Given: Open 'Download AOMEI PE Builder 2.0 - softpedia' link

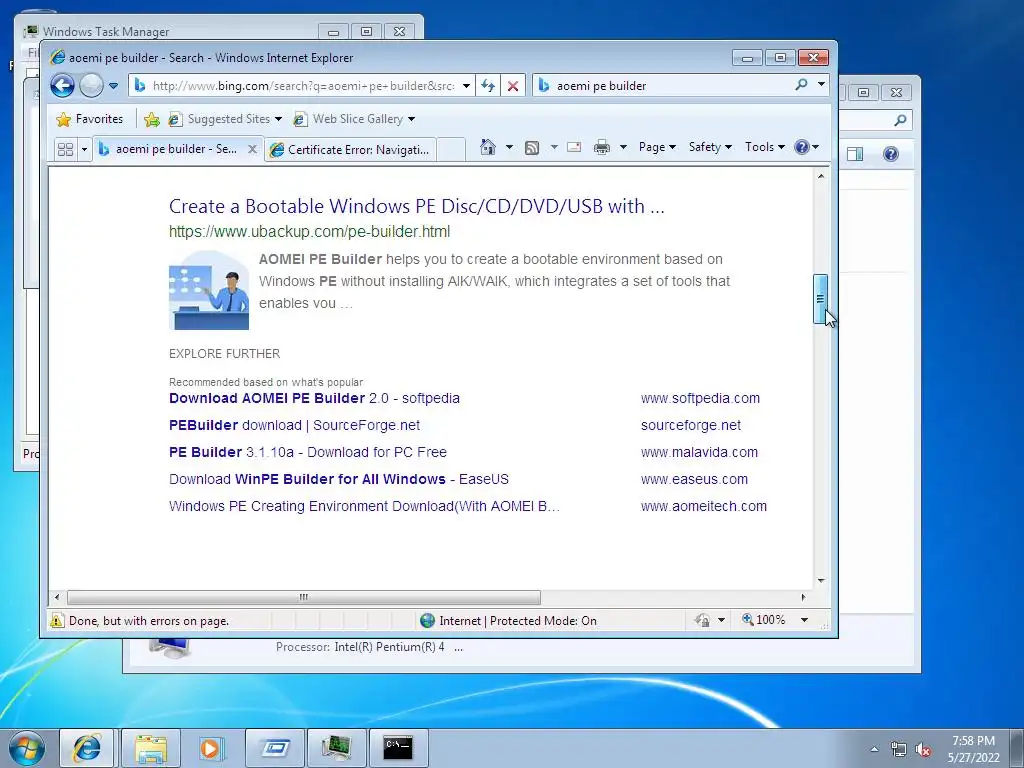Looking at the screenshot, I should pos(314,398).
